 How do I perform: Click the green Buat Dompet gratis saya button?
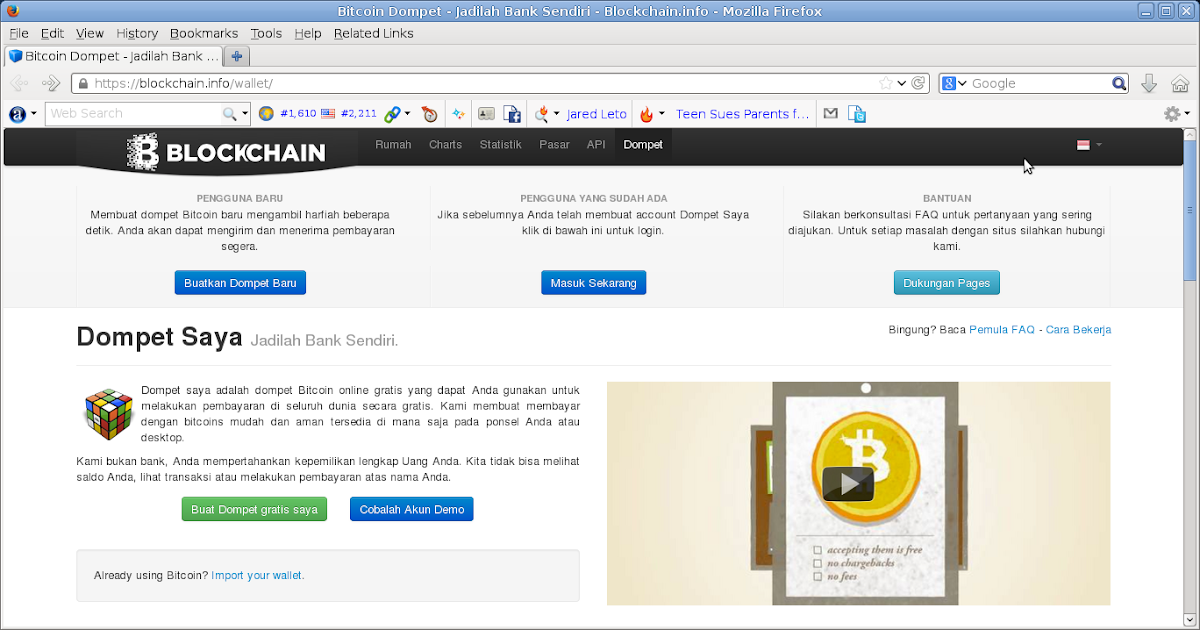(254, 509)
